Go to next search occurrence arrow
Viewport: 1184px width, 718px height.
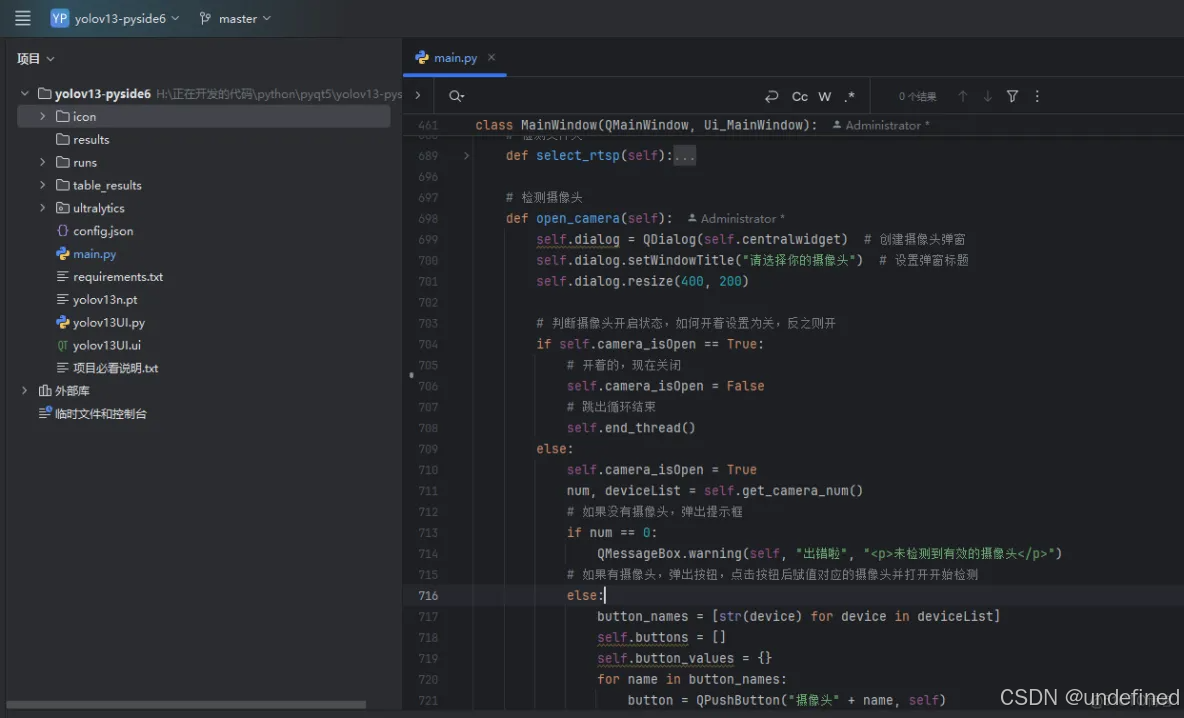(987, 96)
